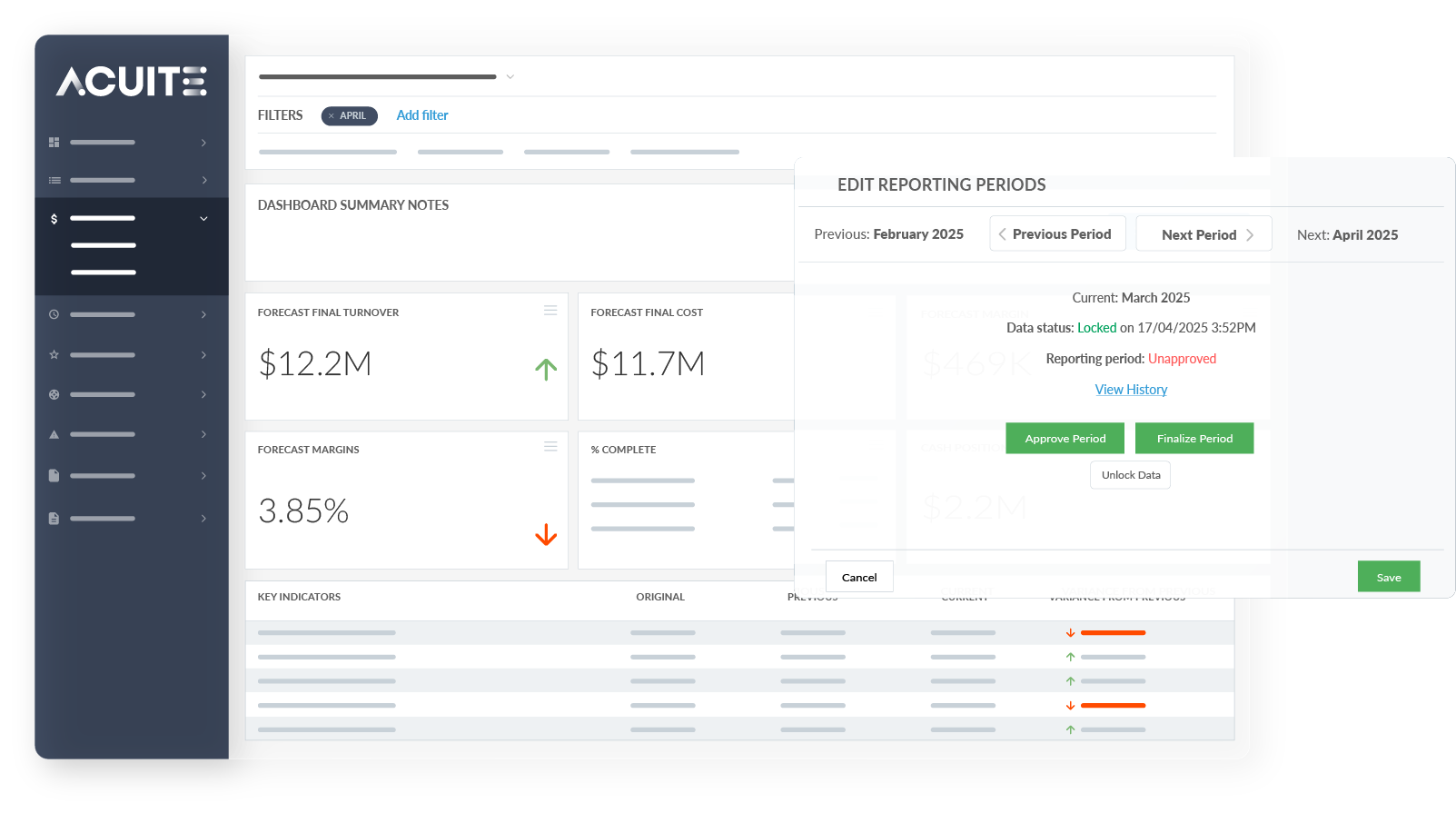Open the list icon in sidebar
Image resolution: width=1456 pixels, height=813 pixels.
(x=54, y=181)
